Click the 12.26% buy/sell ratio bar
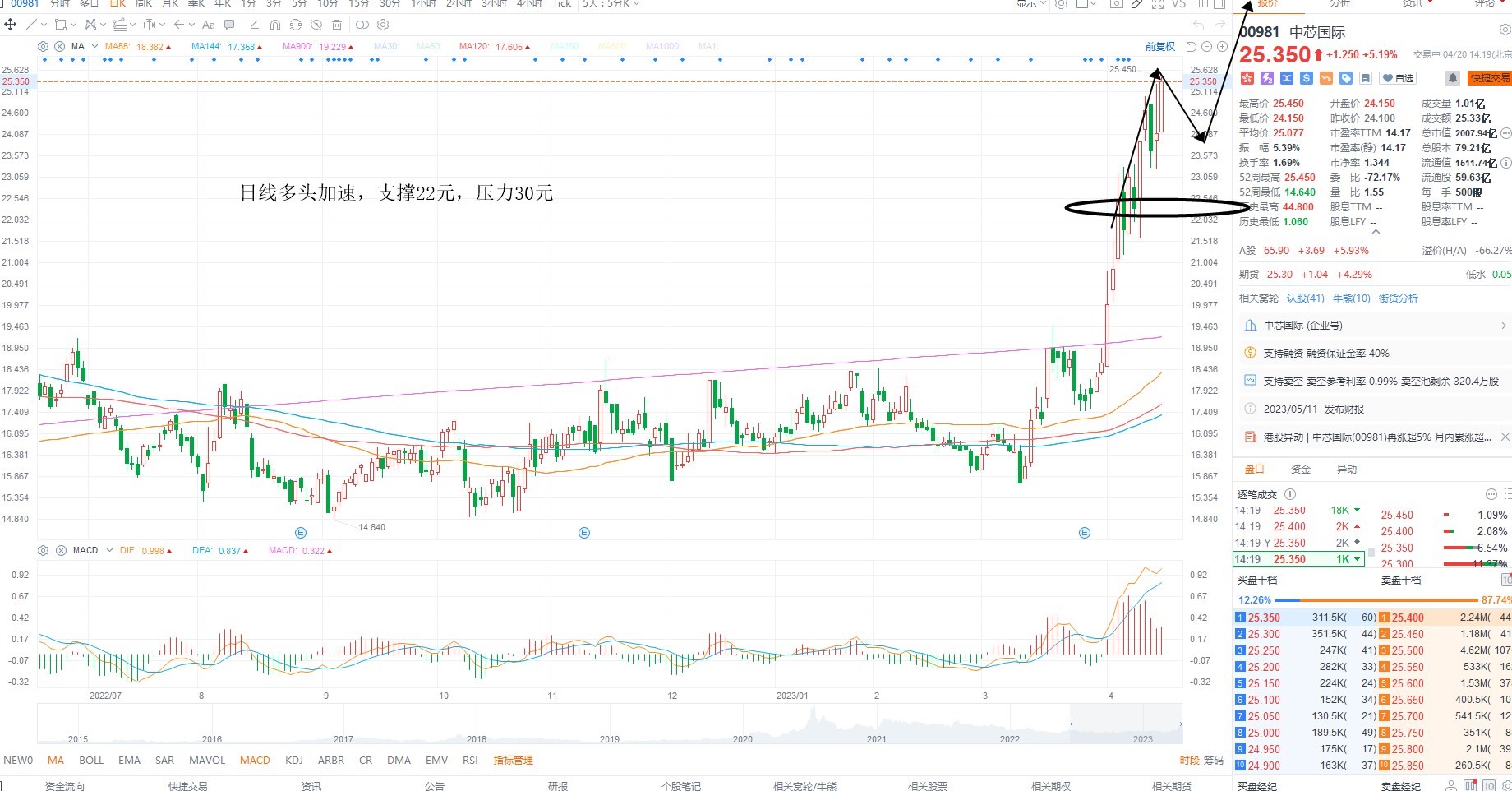Viewport: 1512px width, 791px height. (x=1374, y=600)
